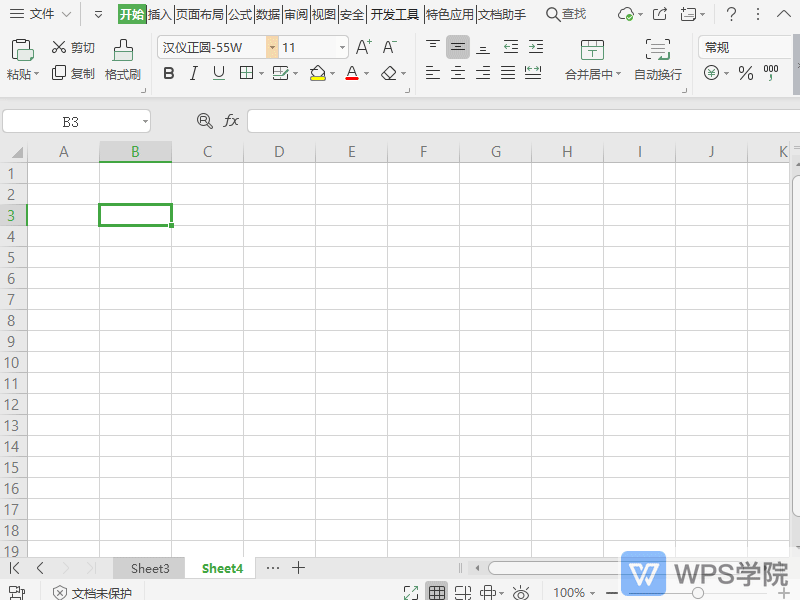The height and width of the screenshot is (600, 800).
Task: Click the normal view grid icon
Action: tap(437, 592)
